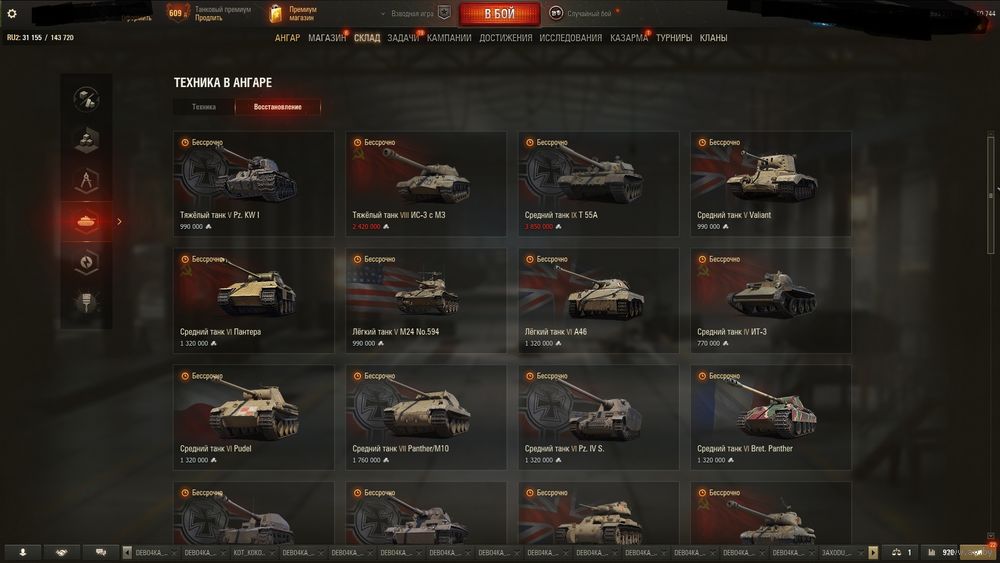Open the blueprints compass icon section
Viewport: 1000px width, 563px height.
tap(86, 180)
